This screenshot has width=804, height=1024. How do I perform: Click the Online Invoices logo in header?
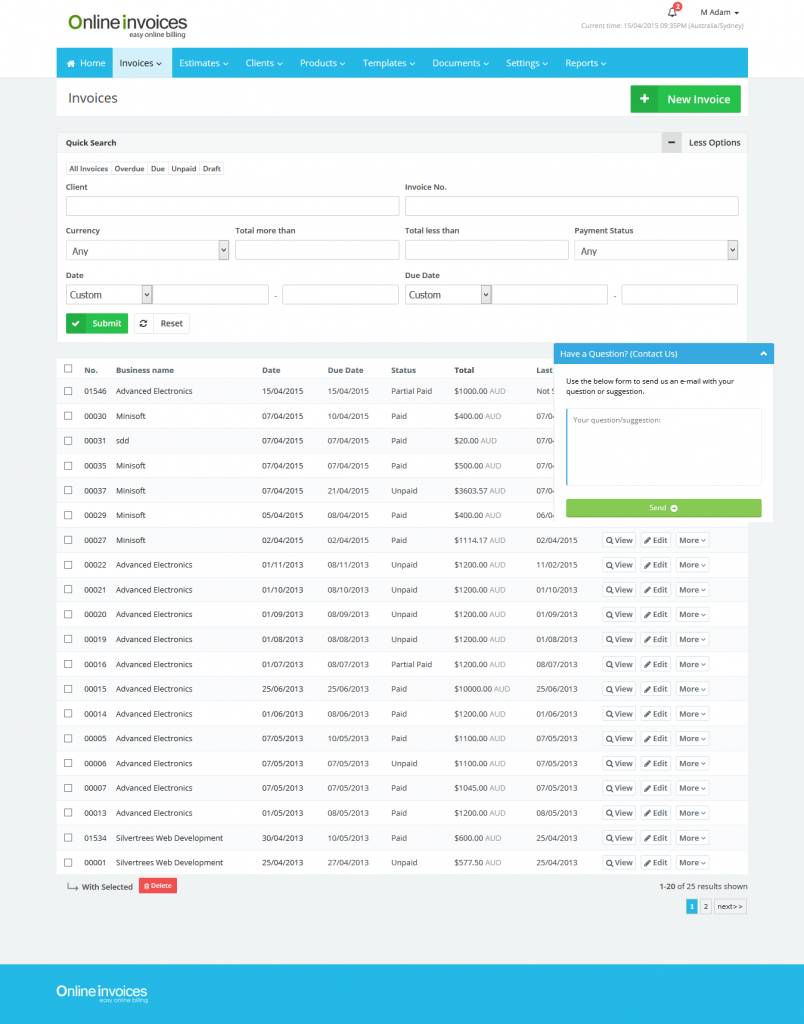tap(127, 24)
